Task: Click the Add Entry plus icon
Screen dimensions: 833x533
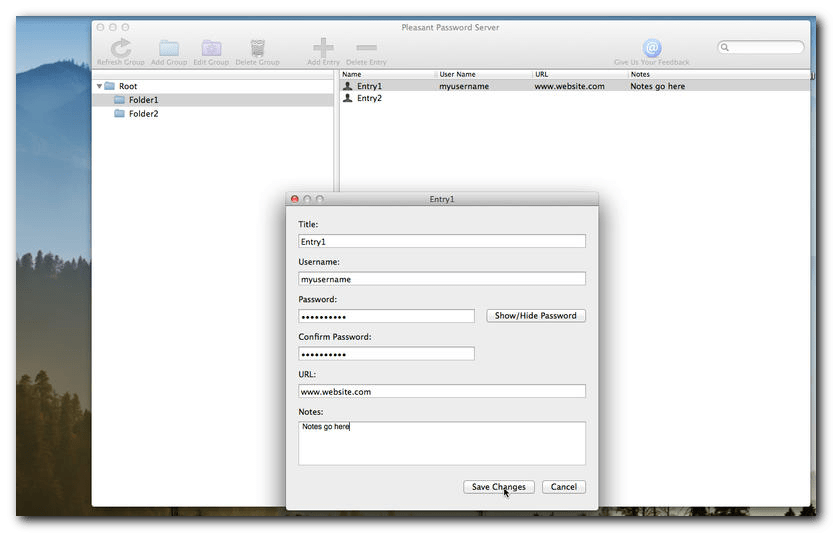Action: 323,48
